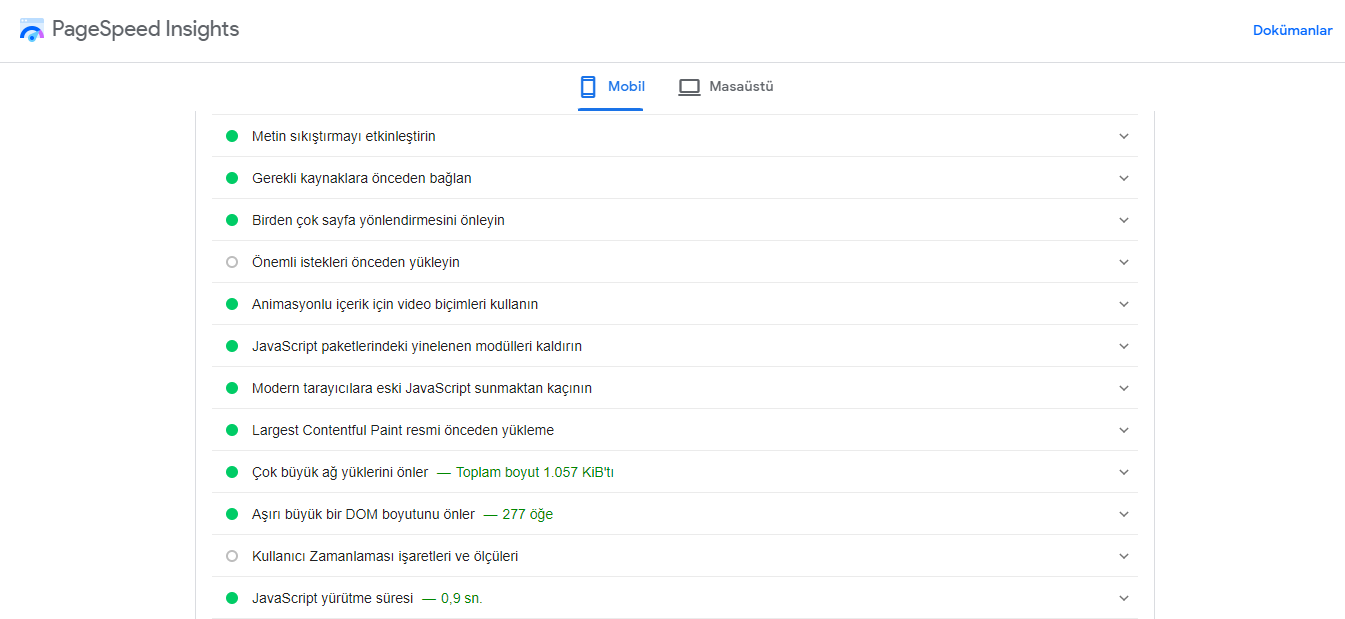This screenshot has height=619, width=1345.
Task: Expand the Largest Contentful Paint audit chevron
Action: click(x=1124, y=430)
